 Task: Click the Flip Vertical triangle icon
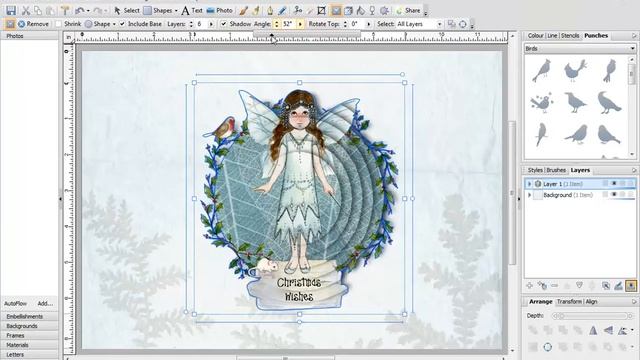(x=608, y=330)
